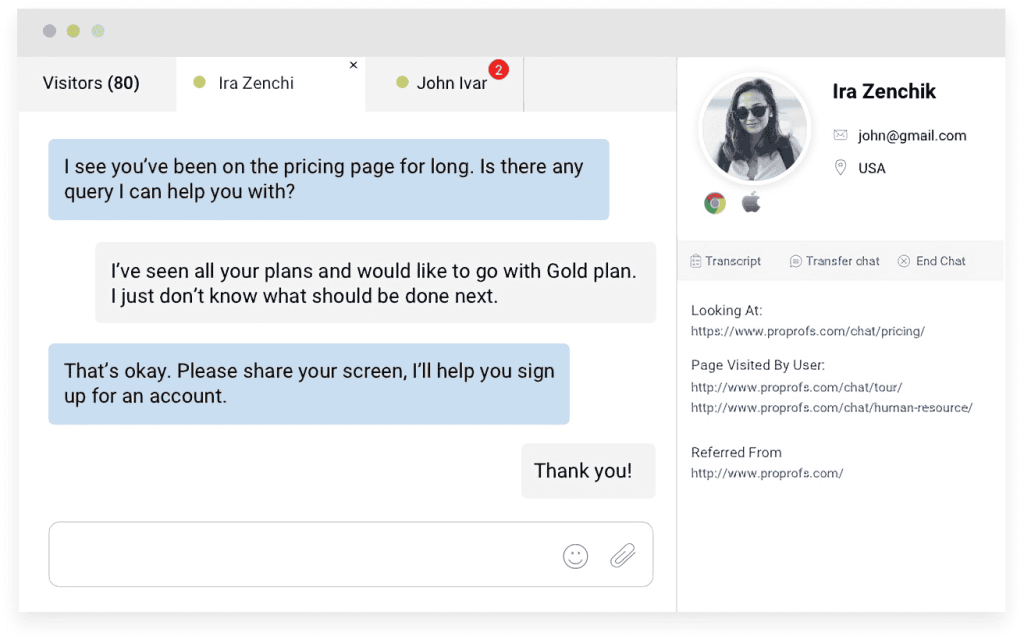Click the Chrome browser icon under the avatar
Screen dimensions: 1024x640
(714, 202)
